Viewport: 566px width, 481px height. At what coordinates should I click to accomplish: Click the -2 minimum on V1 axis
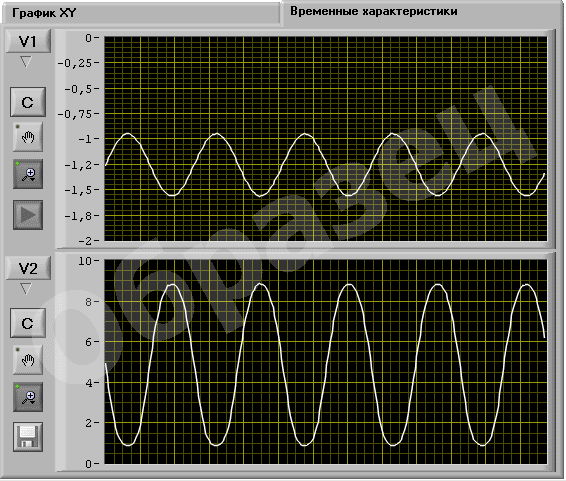coord(85,241)
